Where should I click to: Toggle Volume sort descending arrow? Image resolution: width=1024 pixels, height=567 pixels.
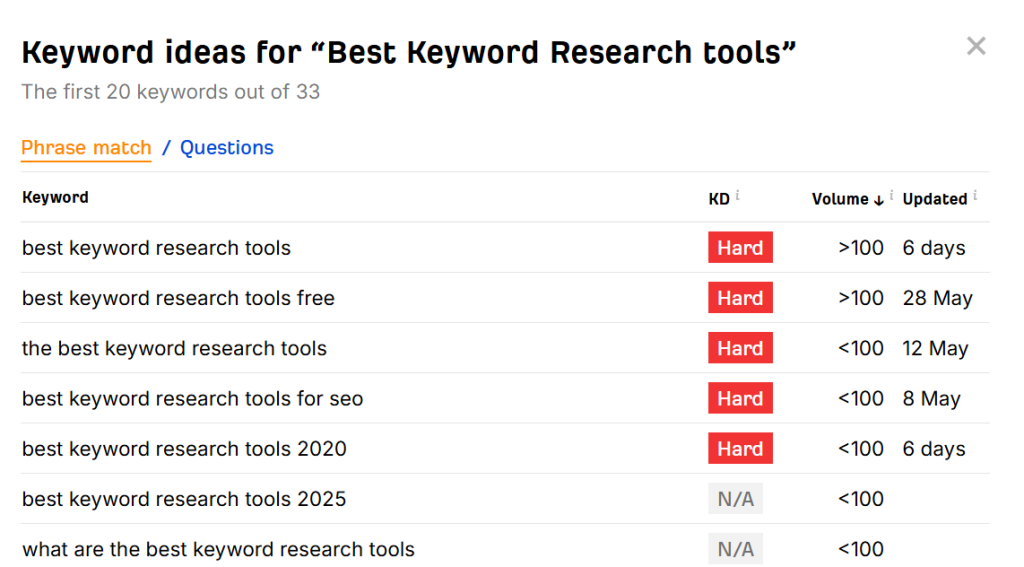coord(878,200)
